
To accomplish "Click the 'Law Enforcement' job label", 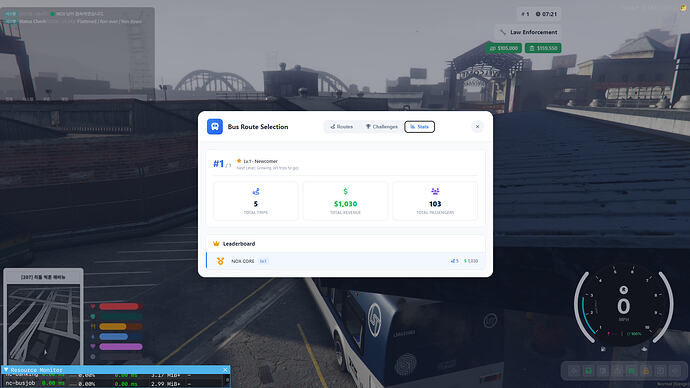I will (533, 32).
